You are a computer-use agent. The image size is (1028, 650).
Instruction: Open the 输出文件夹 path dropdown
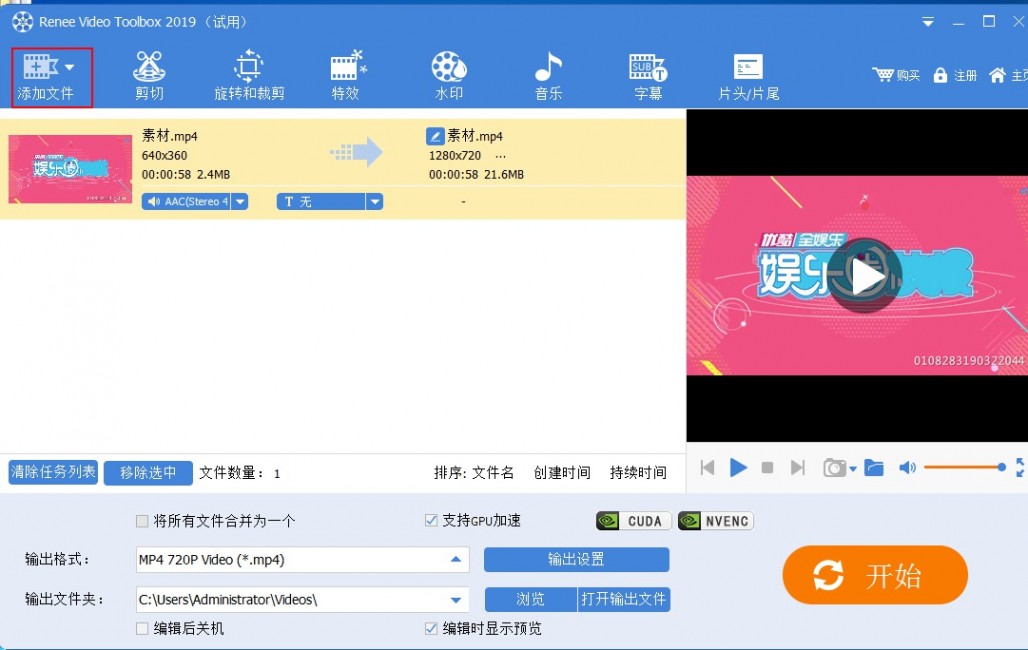(456, 599)
